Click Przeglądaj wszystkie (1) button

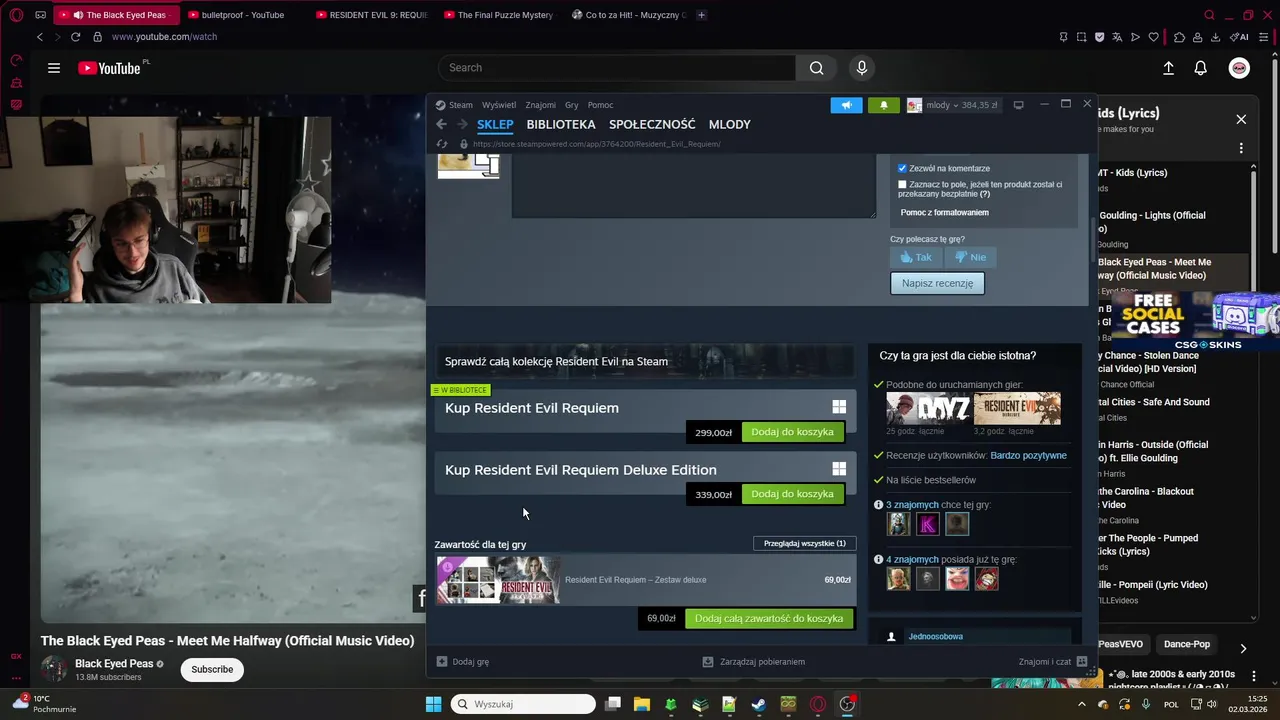tap(804, 543)
